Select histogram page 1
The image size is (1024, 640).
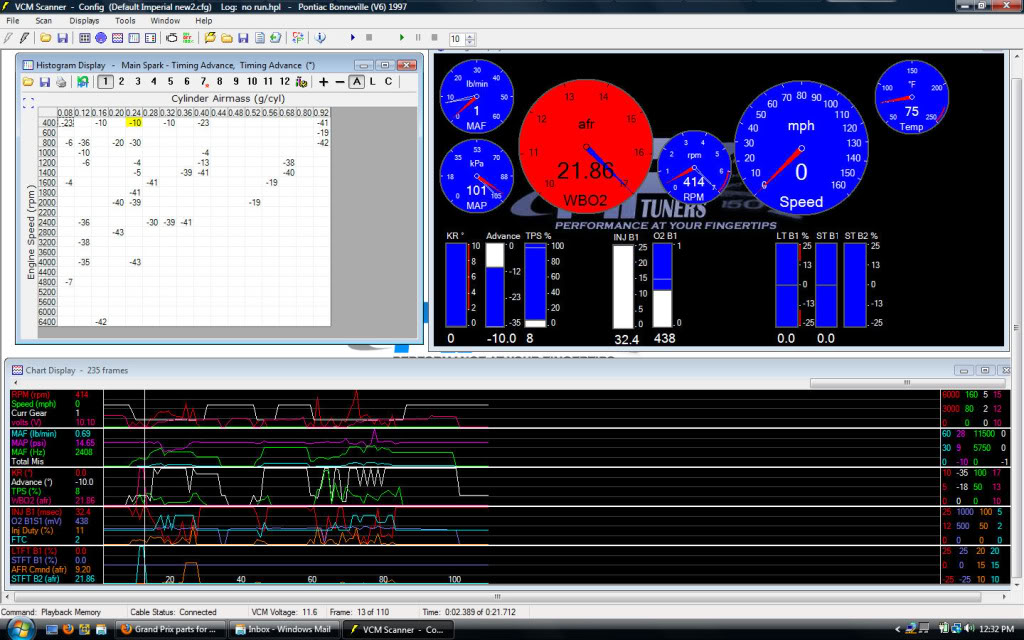(x=105, y=82)
